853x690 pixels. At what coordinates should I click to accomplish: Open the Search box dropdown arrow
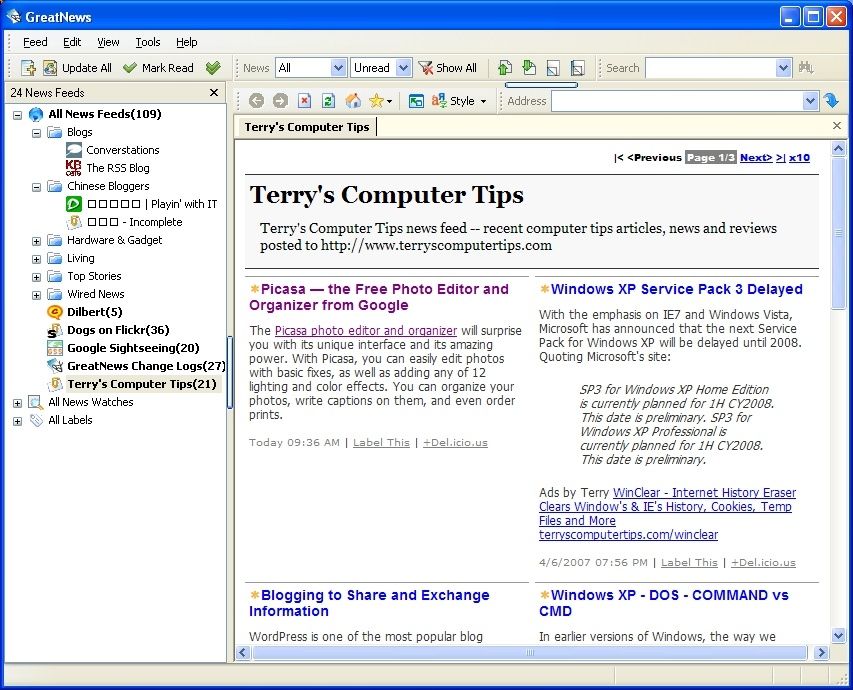[783, 68]
